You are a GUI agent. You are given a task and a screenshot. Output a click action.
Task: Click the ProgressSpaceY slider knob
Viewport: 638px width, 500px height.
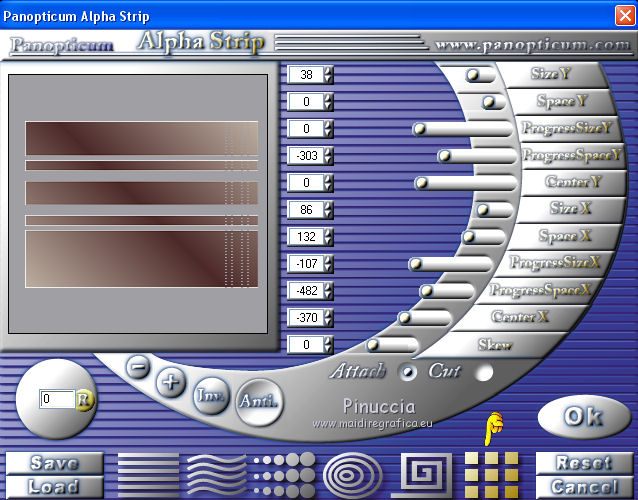(445, 156)
